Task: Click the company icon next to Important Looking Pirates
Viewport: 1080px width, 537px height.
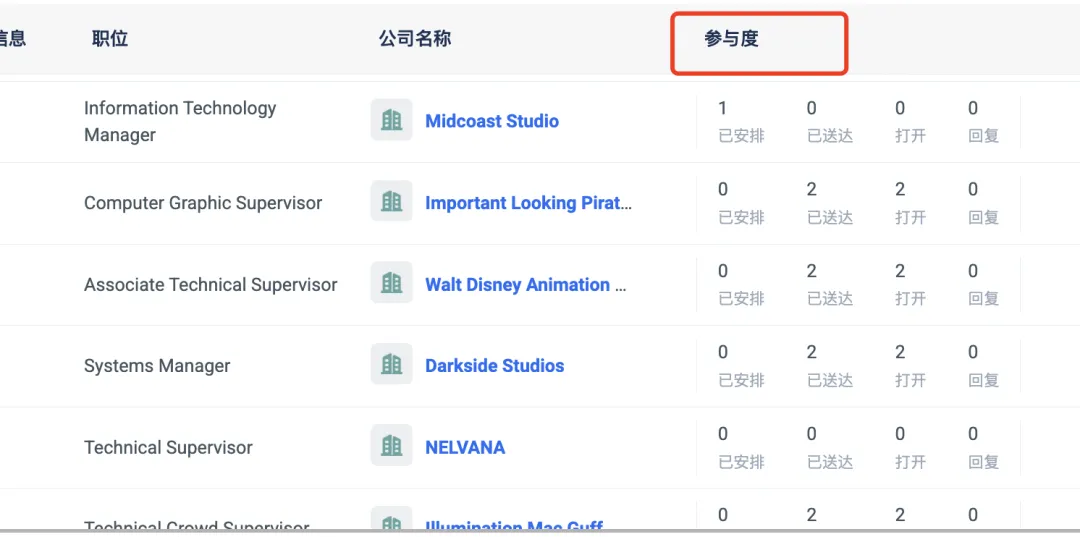Action: coord(391,202)
